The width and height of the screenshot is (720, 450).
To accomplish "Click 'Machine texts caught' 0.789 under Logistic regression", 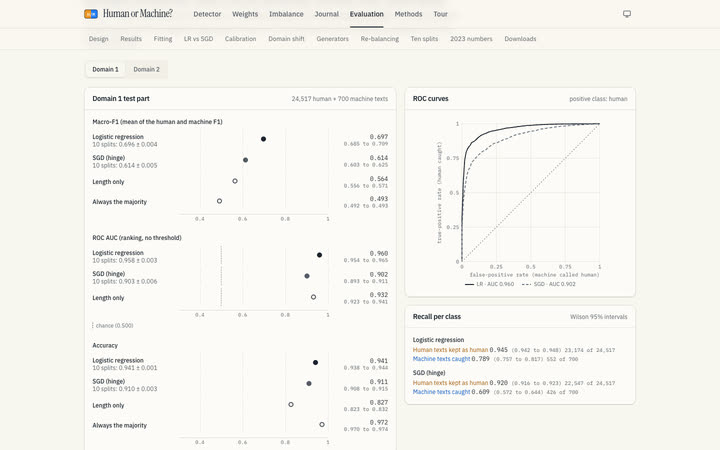I will pos(495,359).
